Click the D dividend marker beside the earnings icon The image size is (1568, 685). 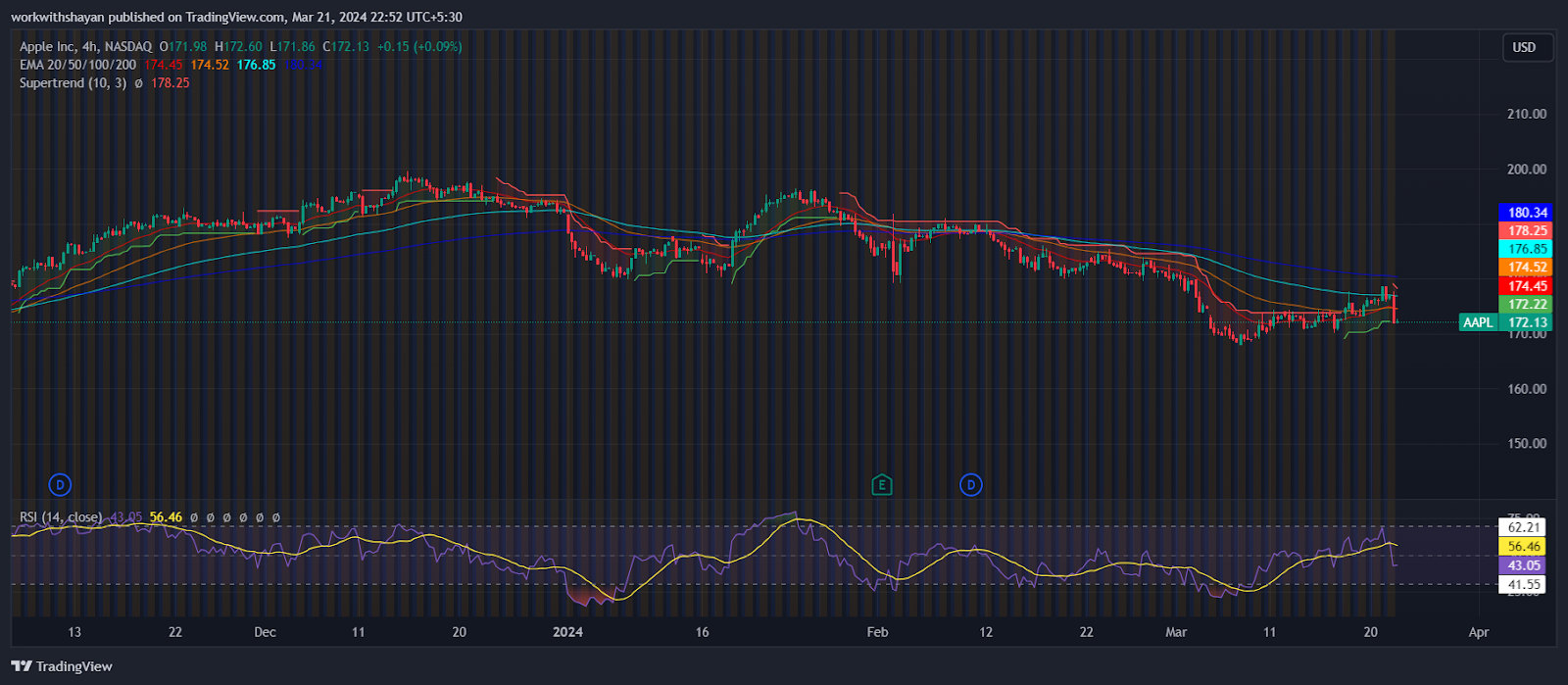click(x=970, y=484)
